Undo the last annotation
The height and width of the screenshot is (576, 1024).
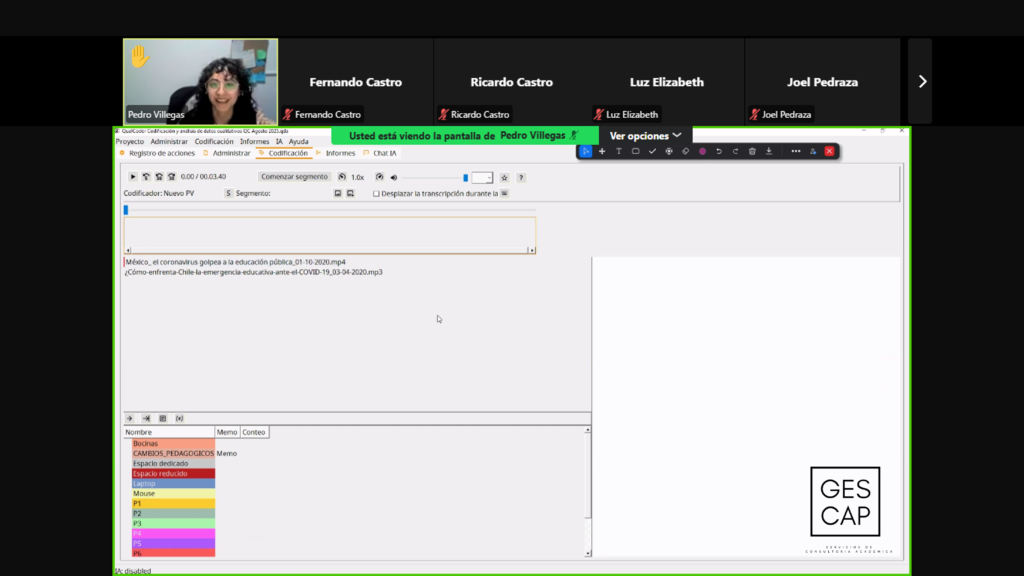(x=718, y=151)
